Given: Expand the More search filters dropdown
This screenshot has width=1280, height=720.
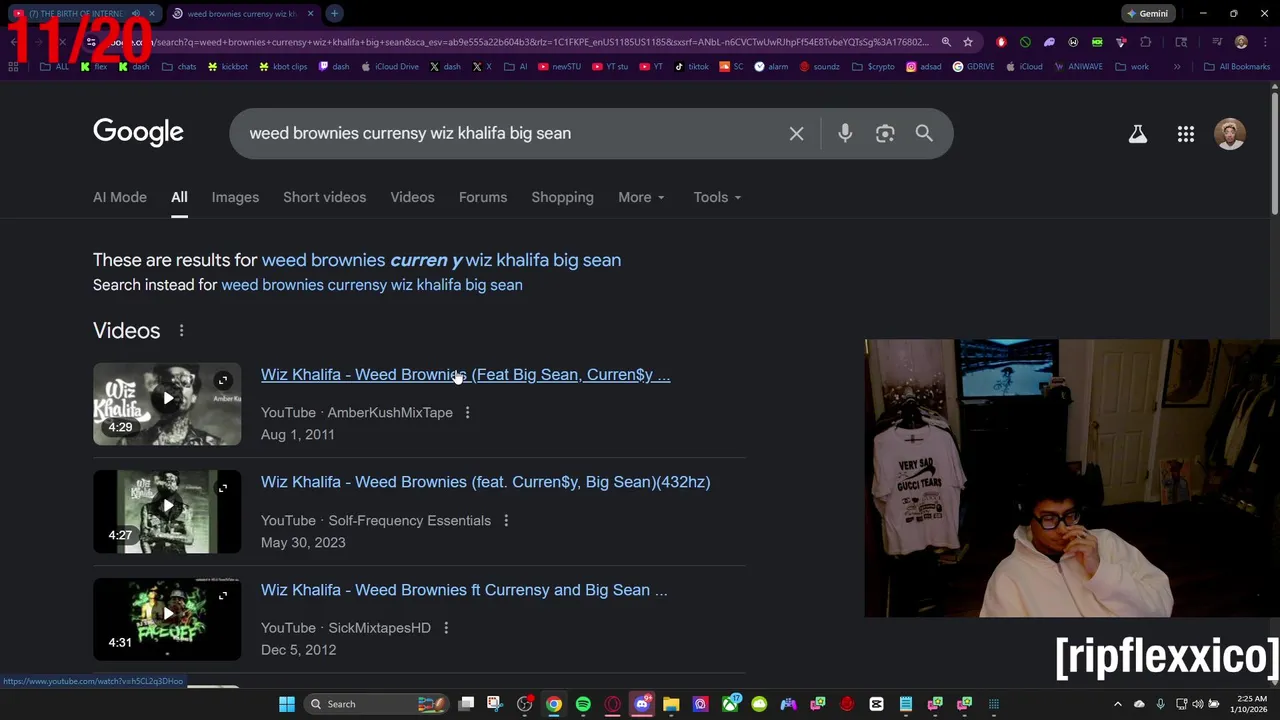Looking at the screenshot, I should point(641,197).
